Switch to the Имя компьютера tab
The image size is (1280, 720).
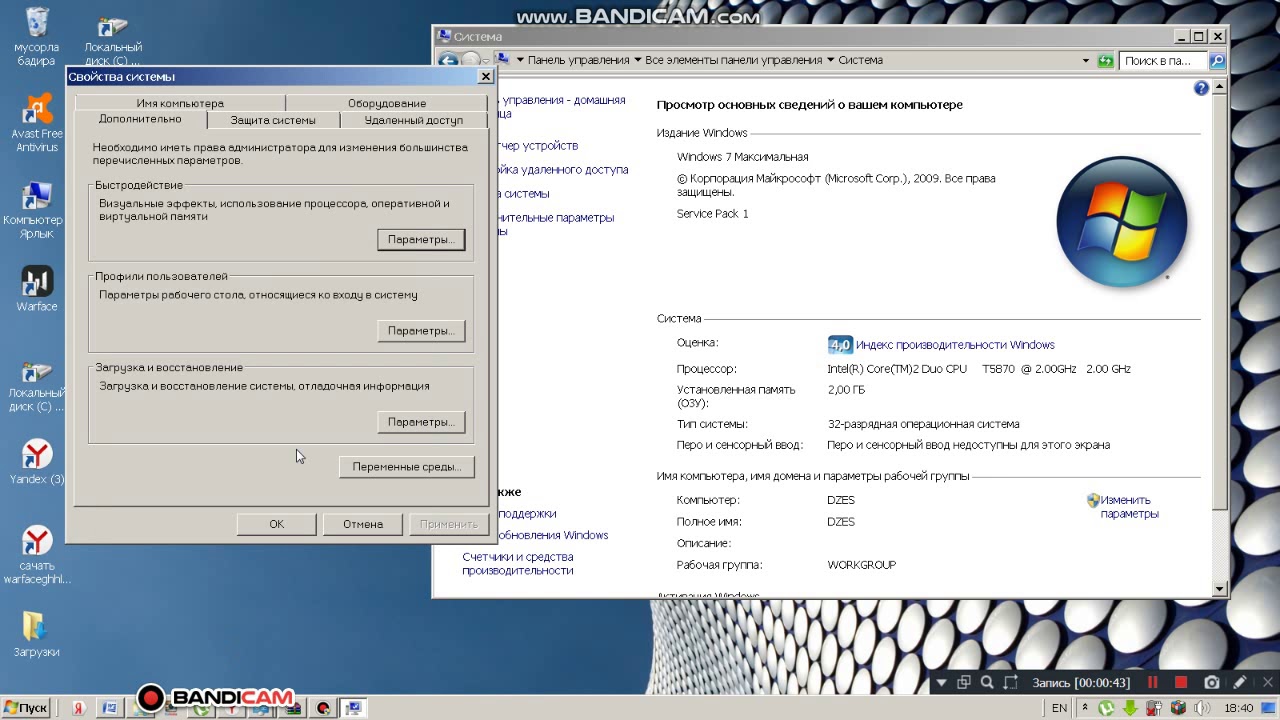(x=180, y=103)
